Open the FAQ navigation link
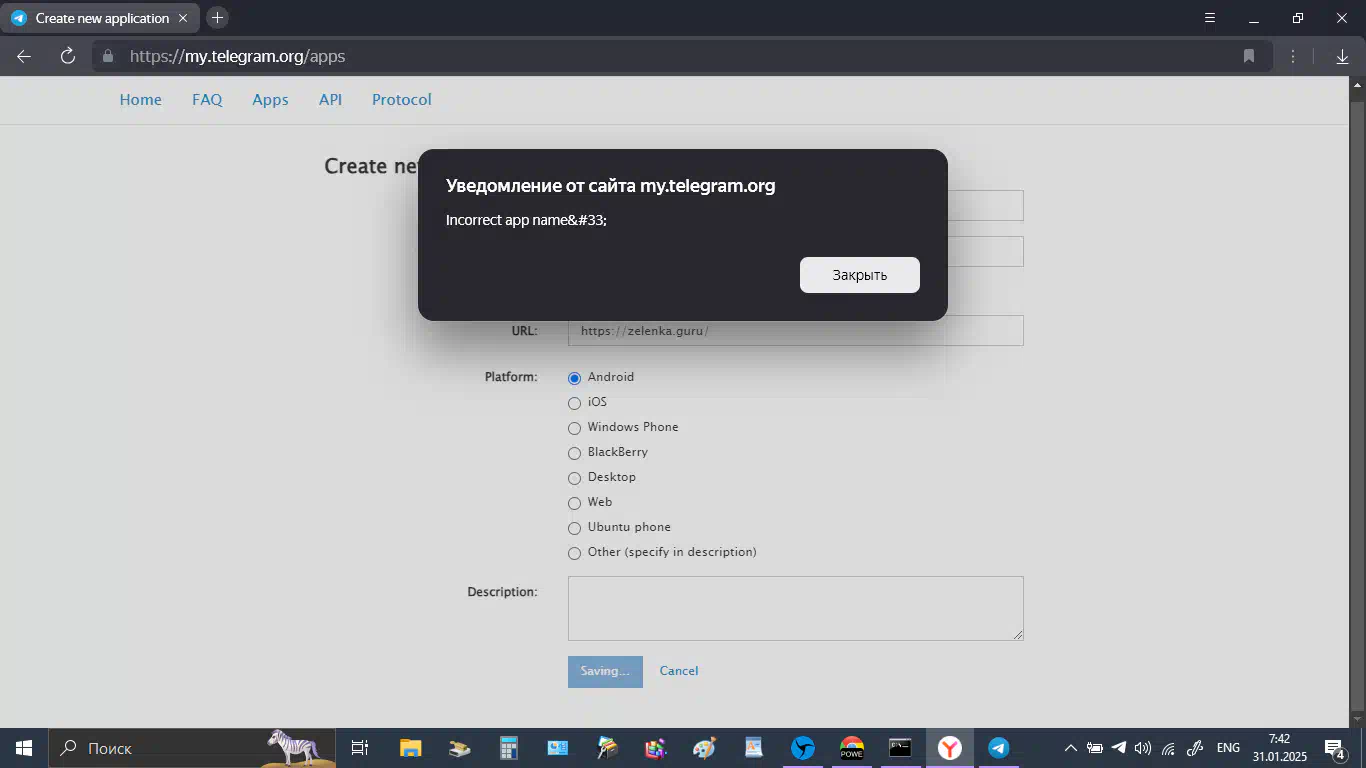The image size is (1366, 768). (207, 100)
